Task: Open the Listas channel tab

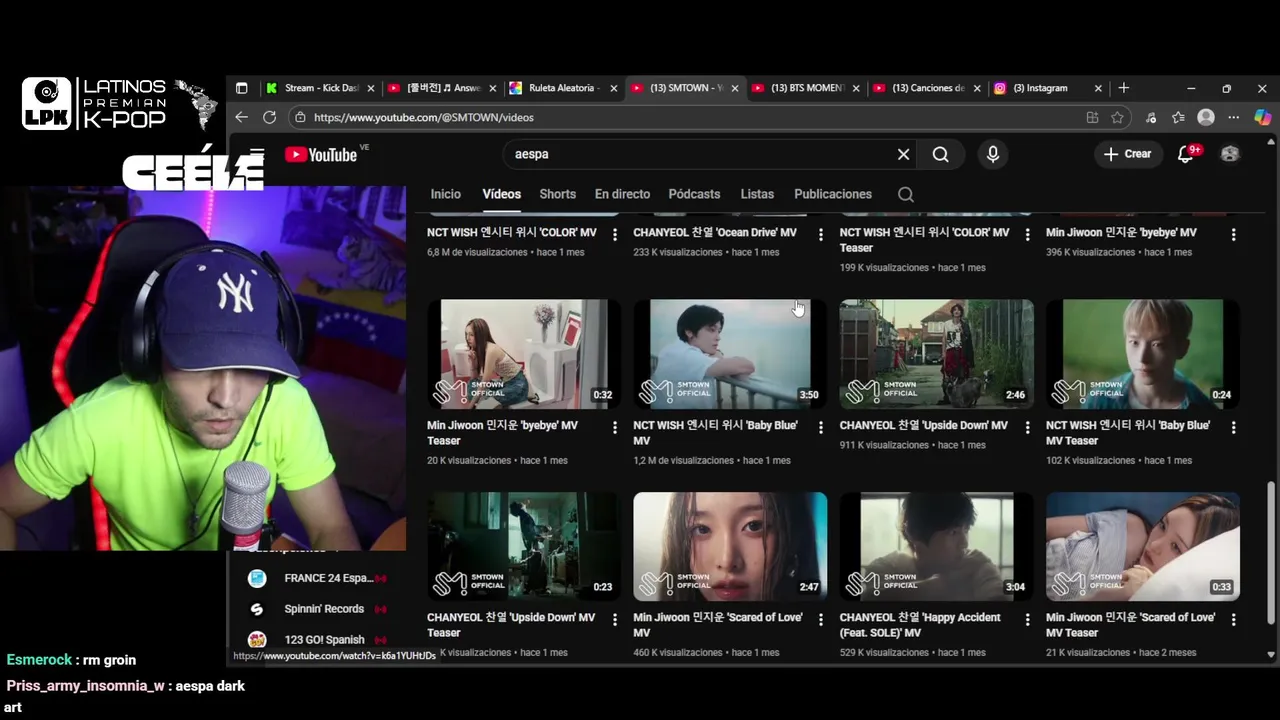Action: click(x=757, y=194)
